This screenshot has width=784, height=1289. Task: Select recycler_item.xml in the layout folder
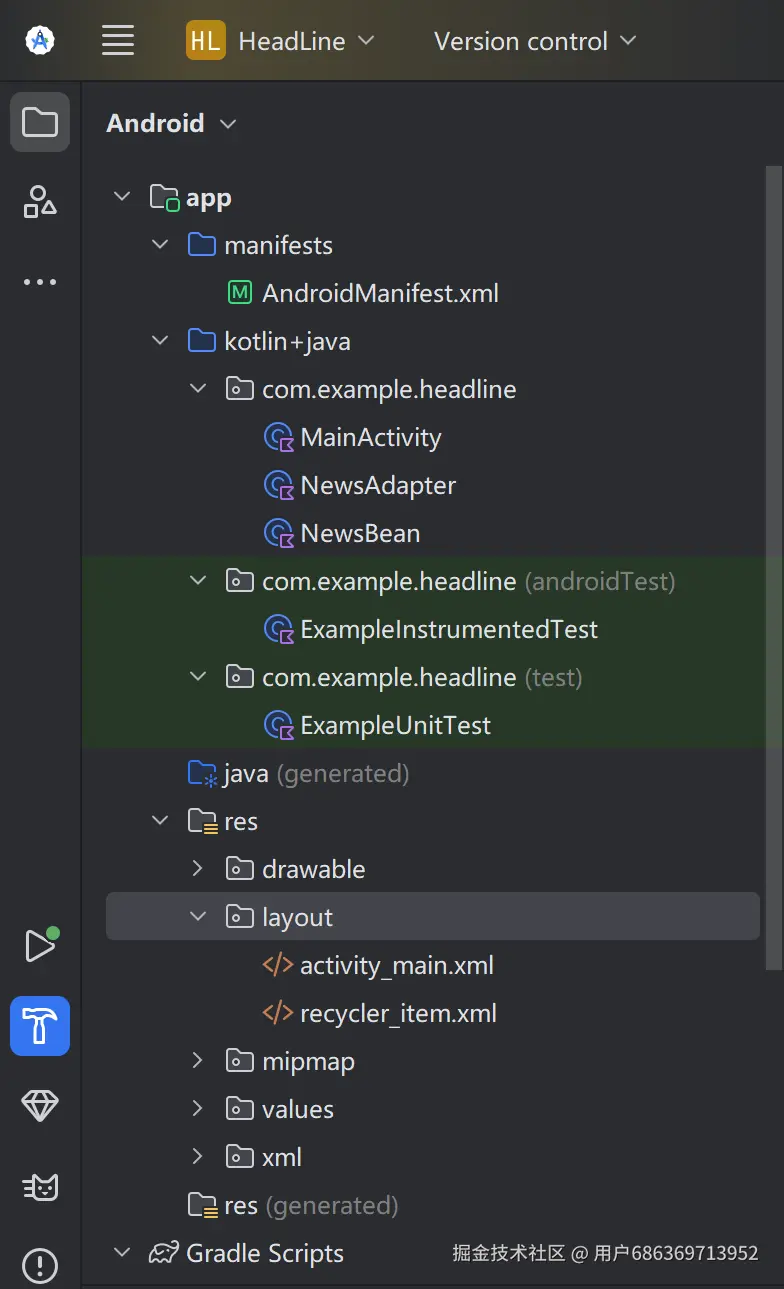click(x=398, y=1014)
